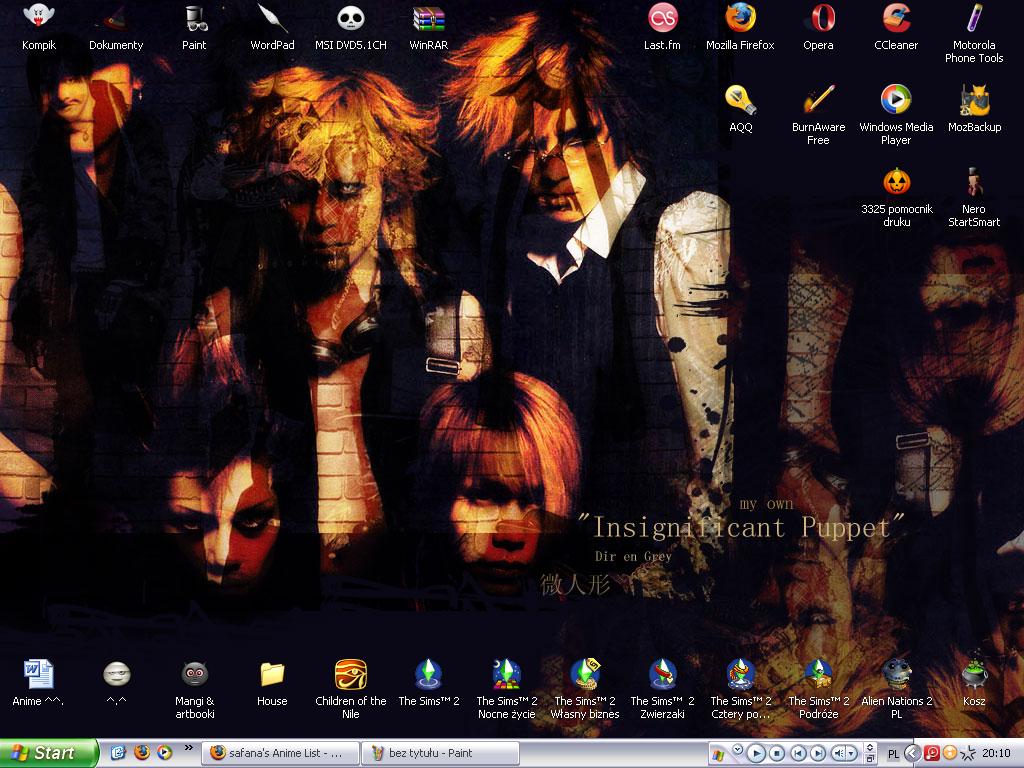Click the Mozilla Firefox desktop shortcut
The height and width of the screenshot is (768, 1024).
click(740, 27)
